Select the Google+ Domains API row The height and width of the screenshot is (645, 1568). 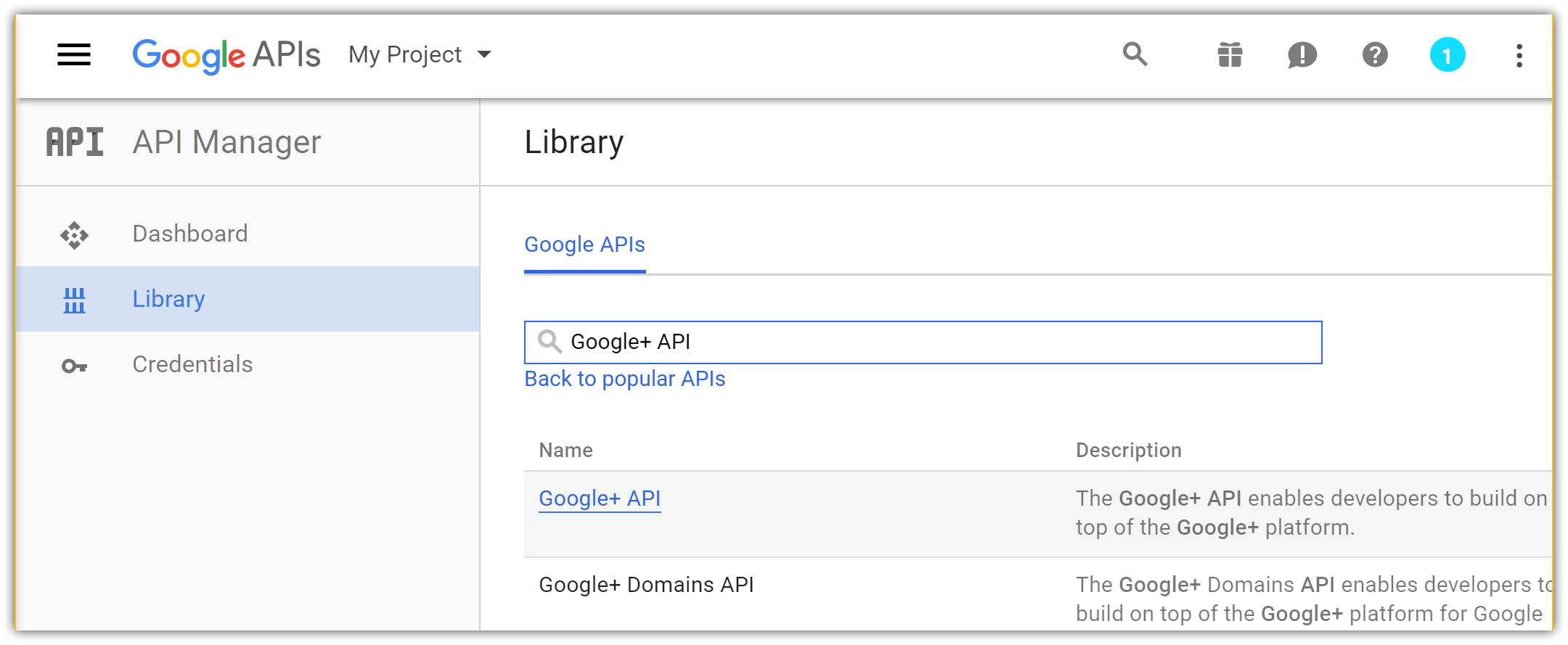tap(1038, 595)
